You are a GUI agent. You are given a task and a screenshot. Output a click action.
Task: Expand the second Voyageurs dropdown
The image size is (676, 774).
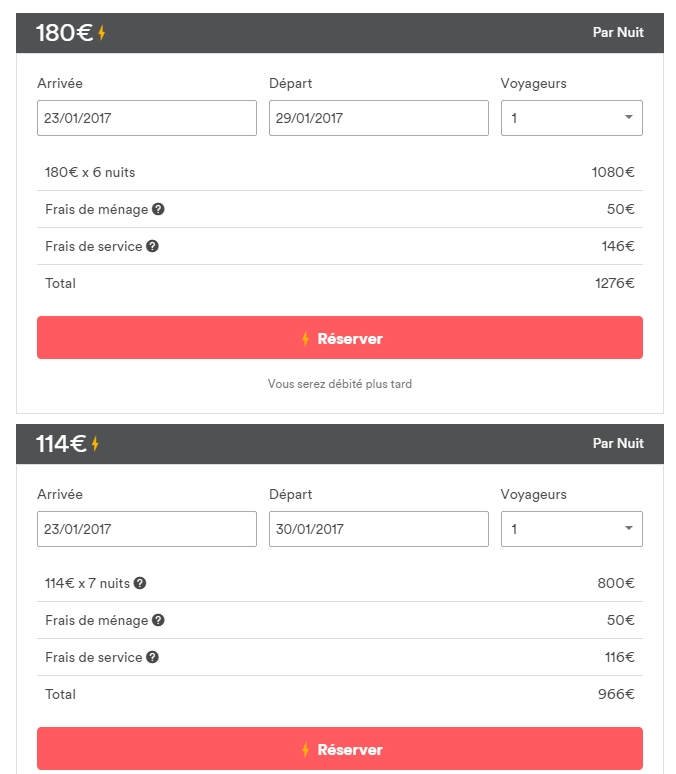pos(571,529)
